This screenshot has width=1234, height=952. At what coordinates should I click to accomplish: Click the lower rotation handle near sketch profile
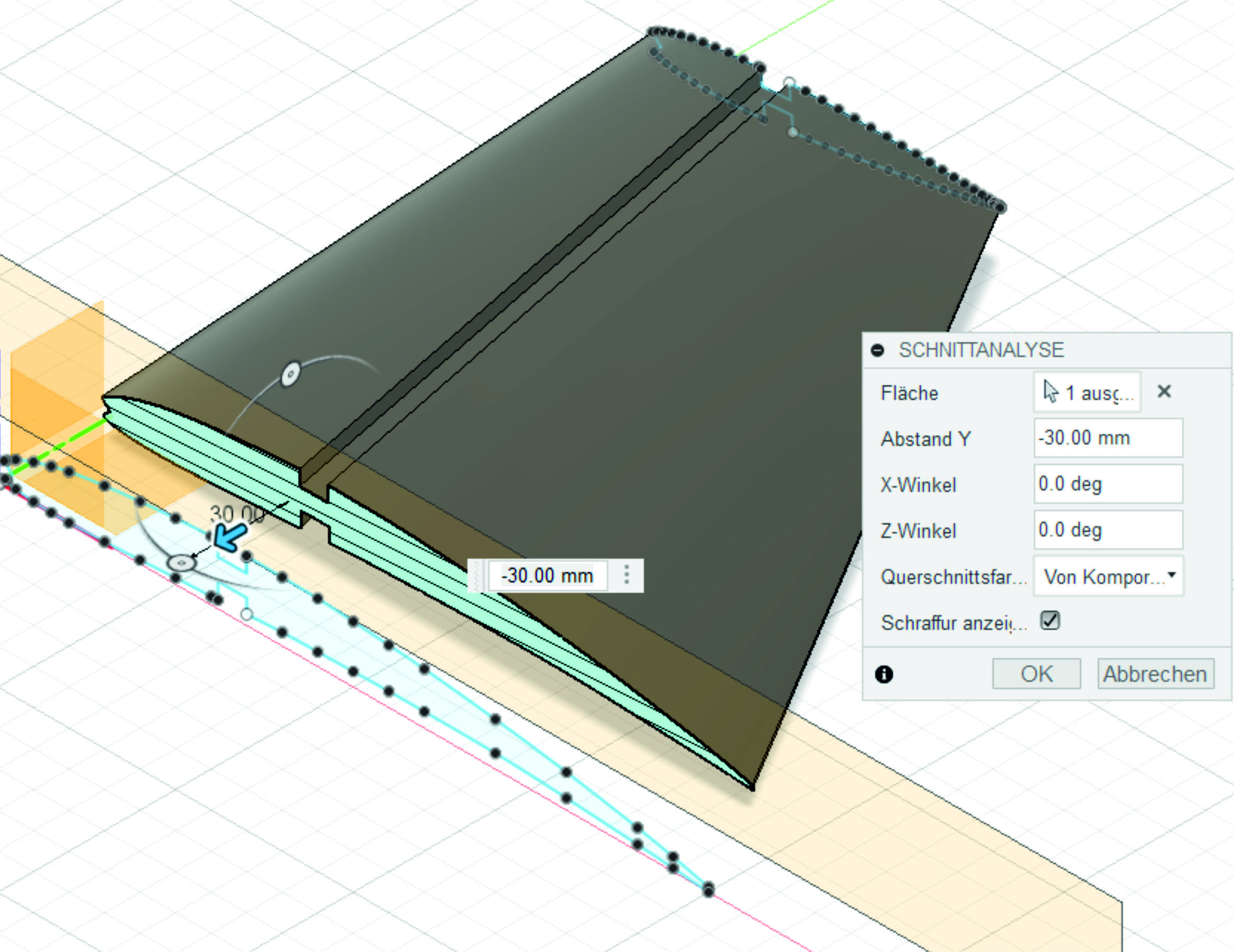click(x=182, y=563)
